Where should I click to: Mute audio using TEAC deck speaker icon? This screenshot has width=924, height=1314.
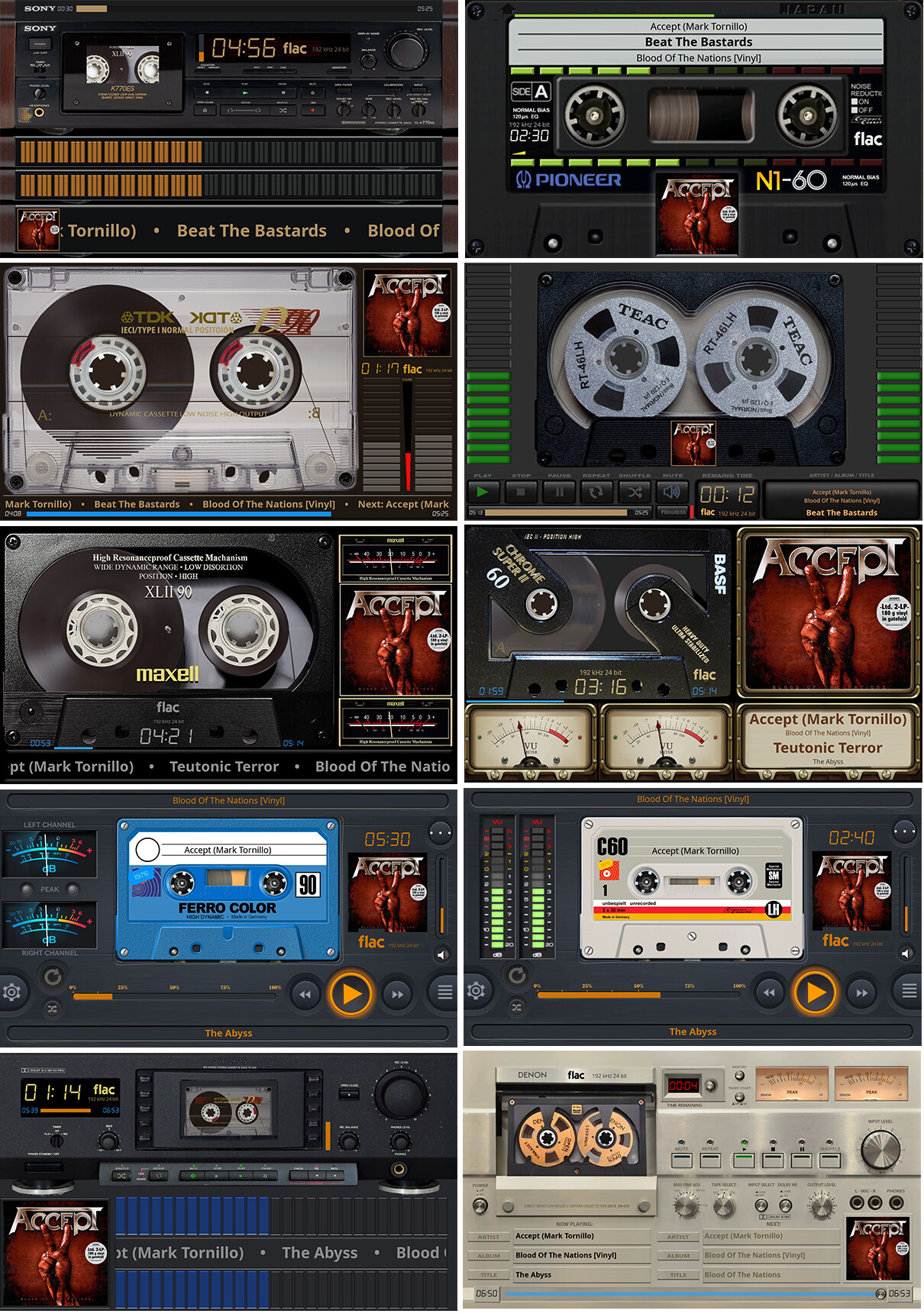tap(672, 492)
